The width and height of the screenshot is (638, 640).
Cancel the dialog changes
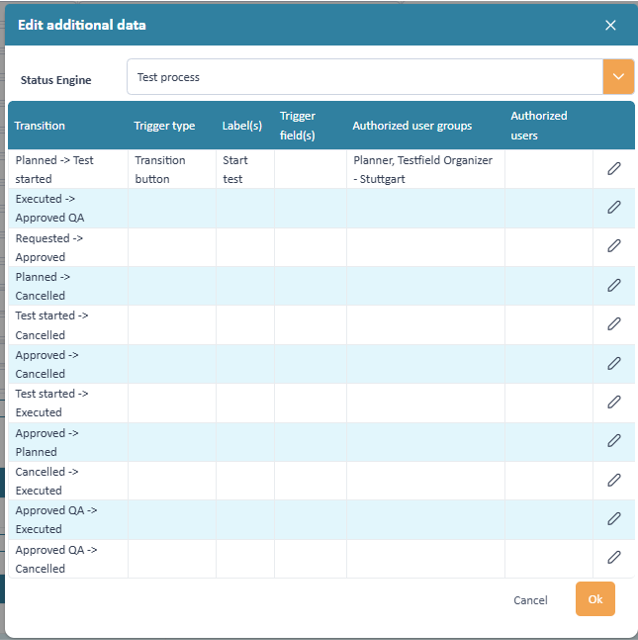(x=530, y=600)
